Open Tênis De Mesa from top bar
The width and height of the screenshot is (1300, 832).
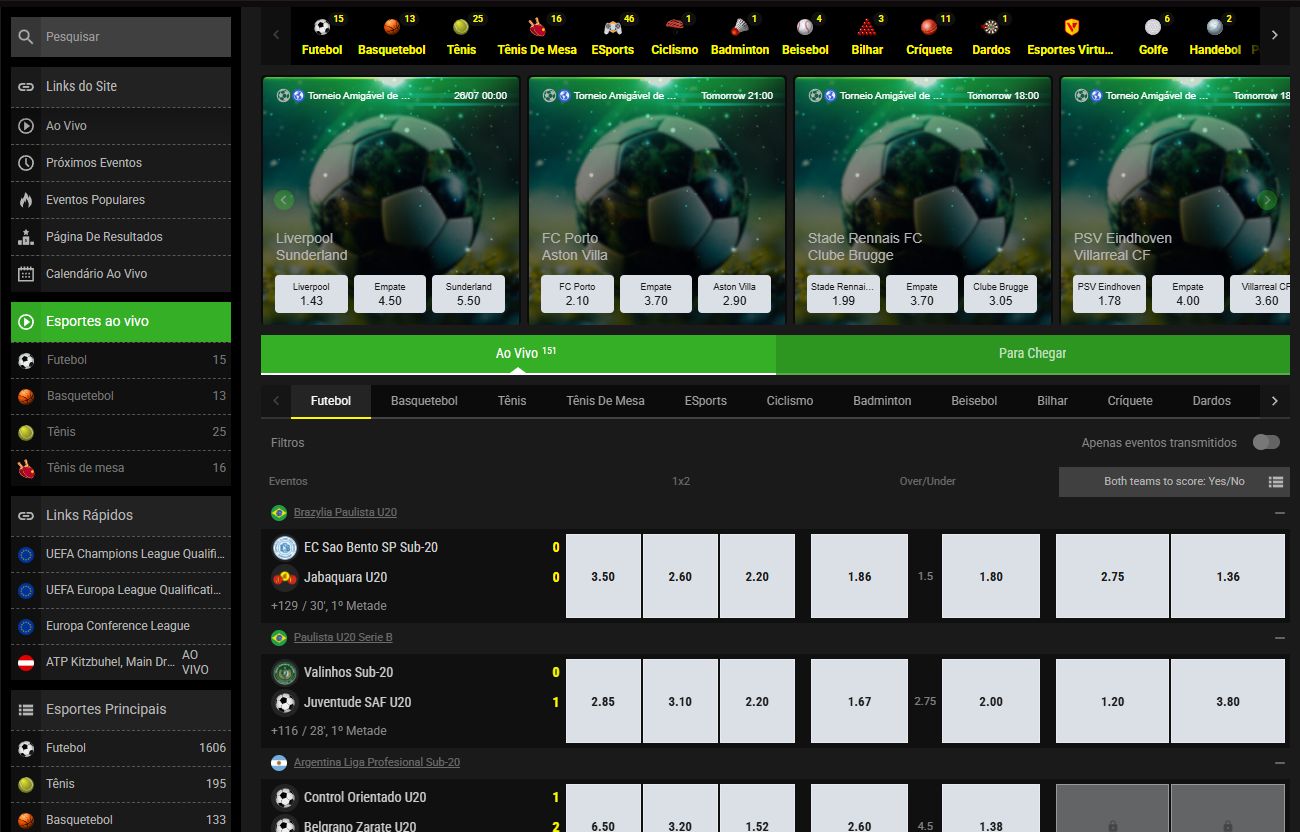(537, 37)
